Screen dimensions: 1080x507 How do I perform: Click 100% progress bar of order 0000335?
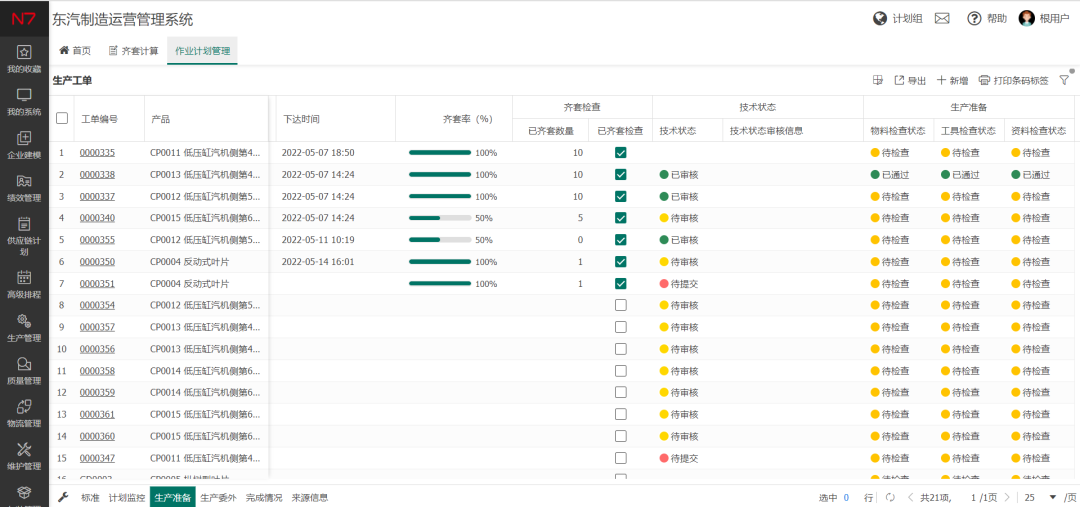pos(440,152)
